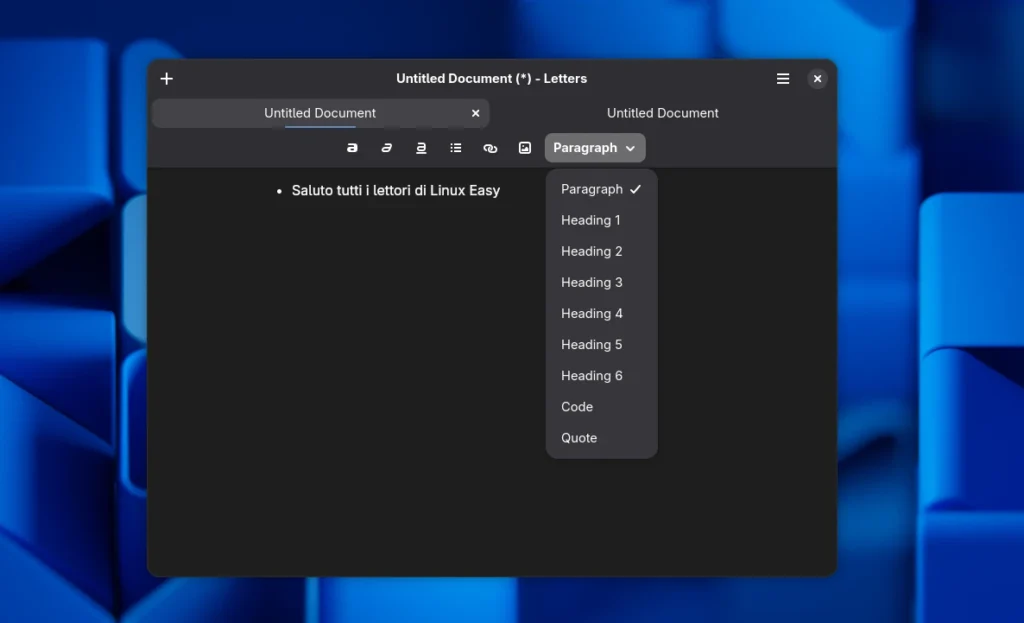Add a new document with plus icon
The width and height of the screenshot is (1024, 623).
tap(167, 79)
